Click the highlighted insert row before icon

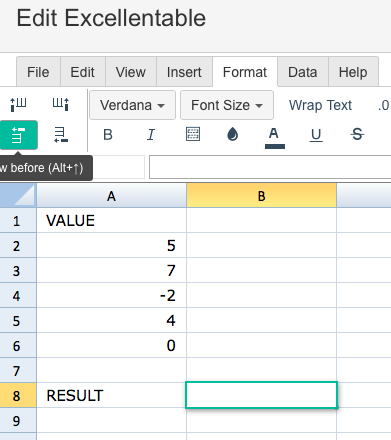18,135
